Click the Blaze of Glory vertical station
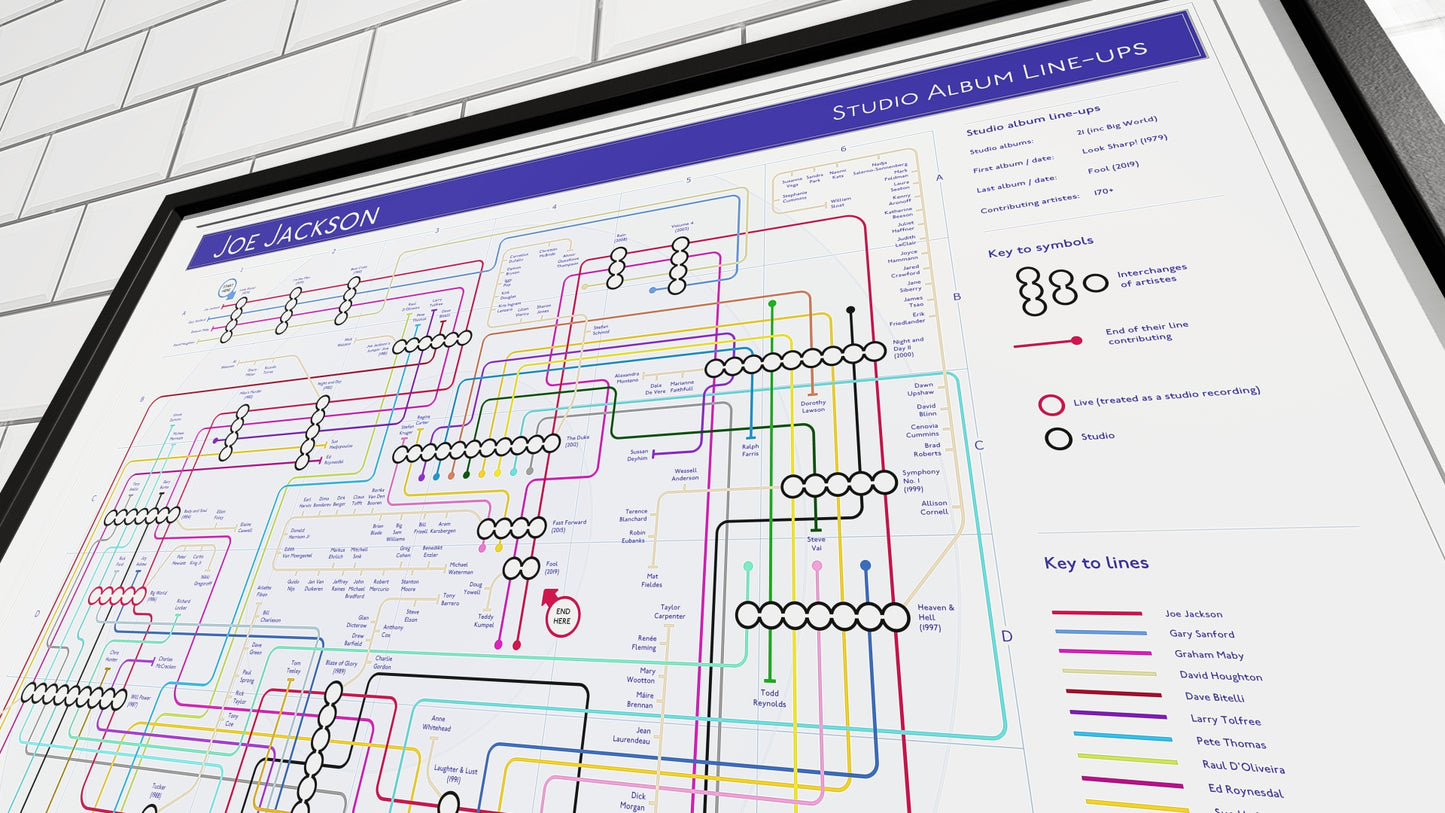 (x=317, y=748)
